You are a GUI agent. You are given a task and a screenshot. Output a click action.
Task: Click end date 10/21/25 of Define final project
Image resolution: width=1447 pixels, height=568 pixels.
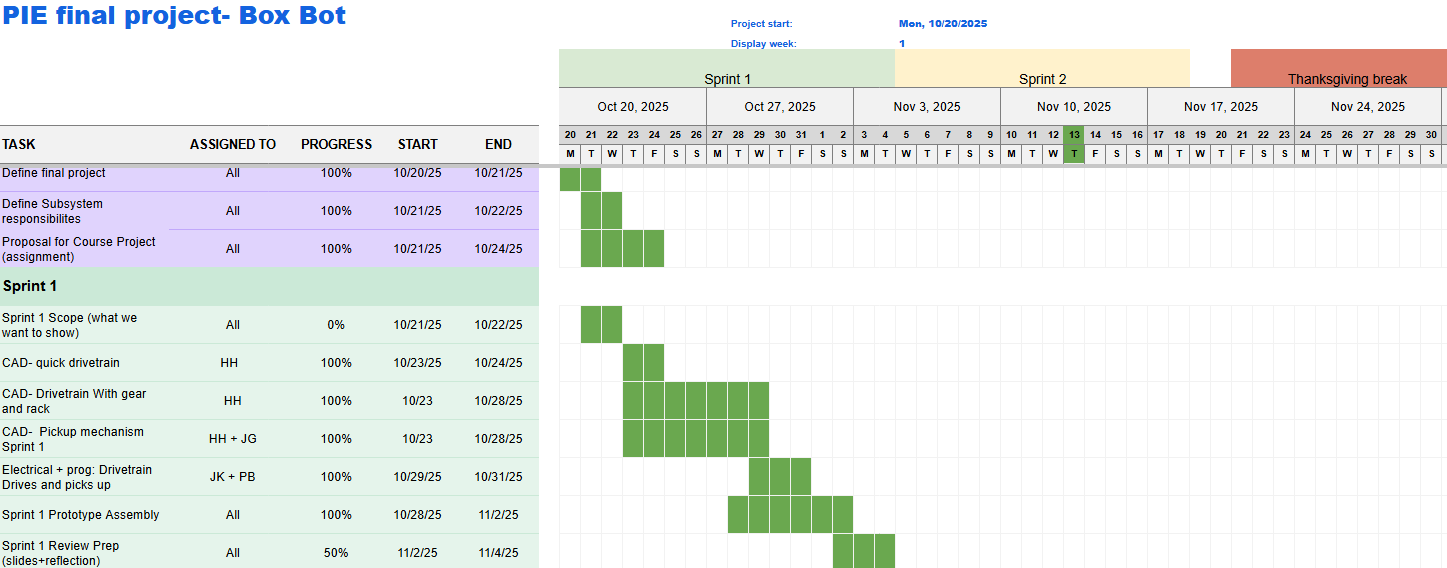click(498, 173)
